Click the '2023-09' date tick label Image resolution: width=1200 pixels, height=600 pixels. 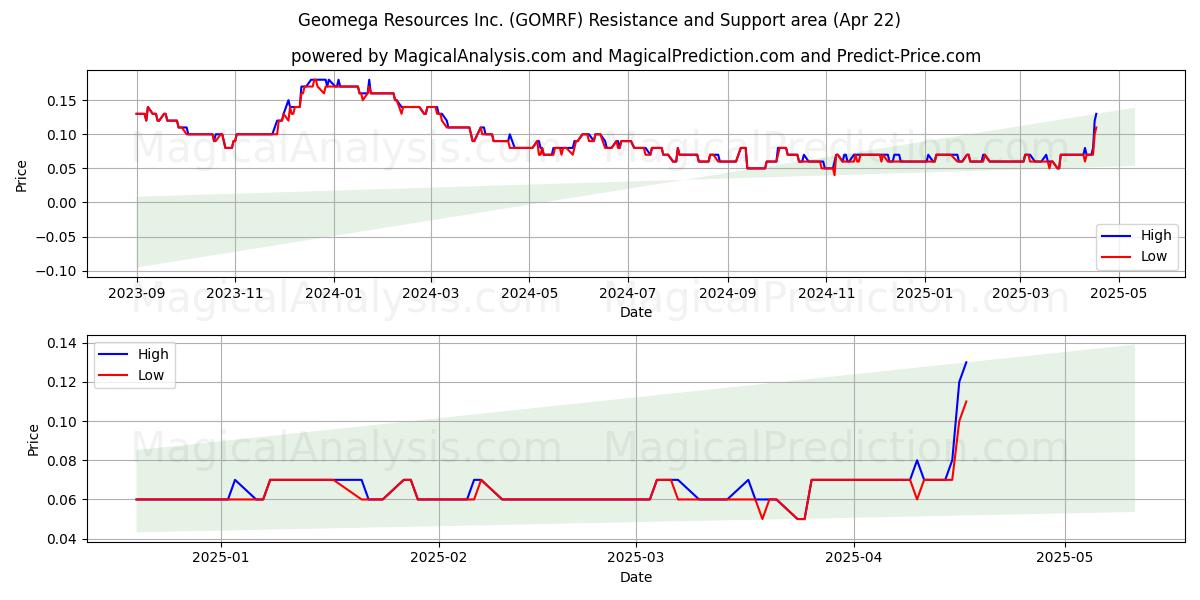click(x=137, y=292)
